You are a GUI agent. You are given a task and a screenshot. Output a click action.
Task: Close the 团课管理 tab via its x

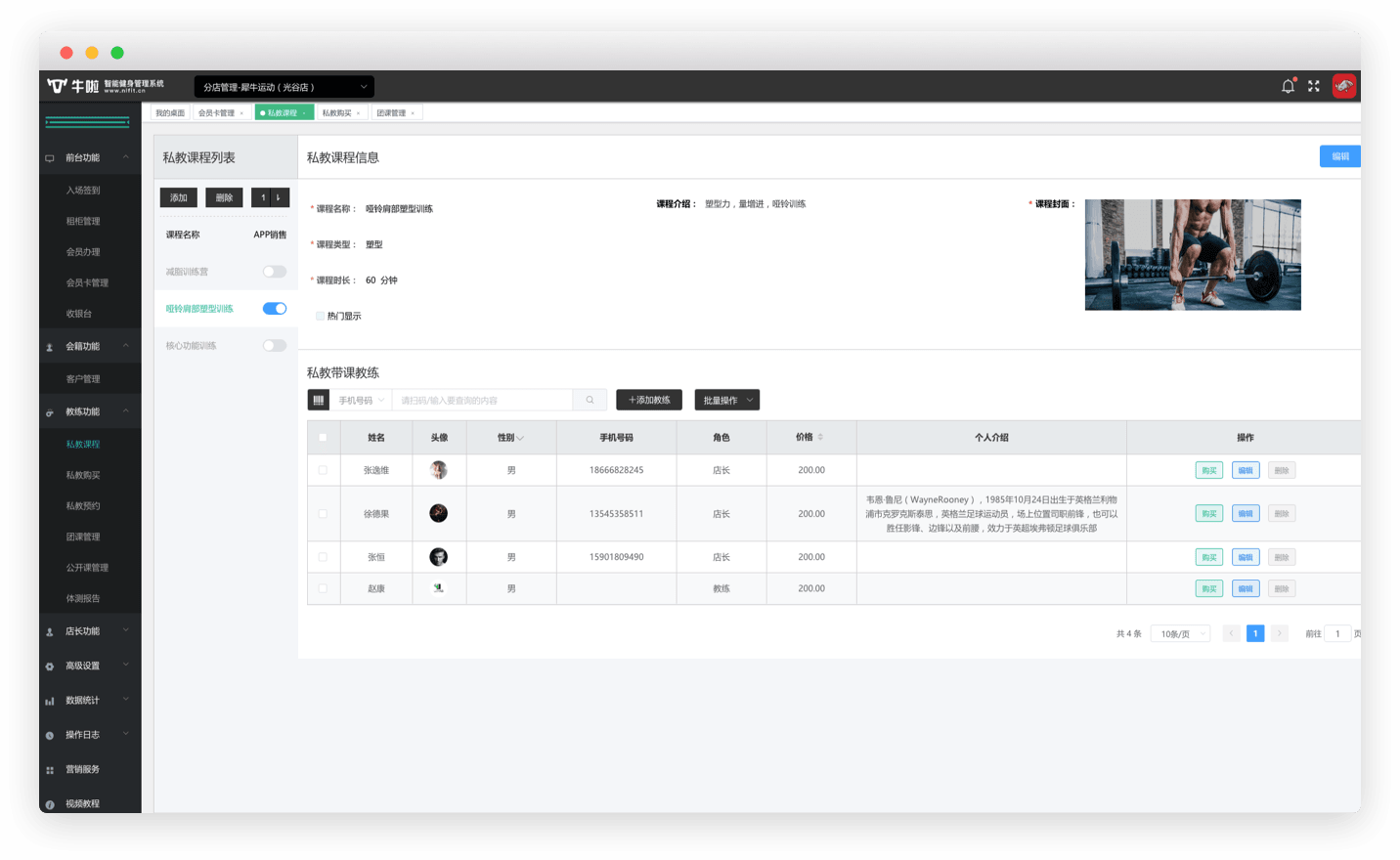[413, 113]
